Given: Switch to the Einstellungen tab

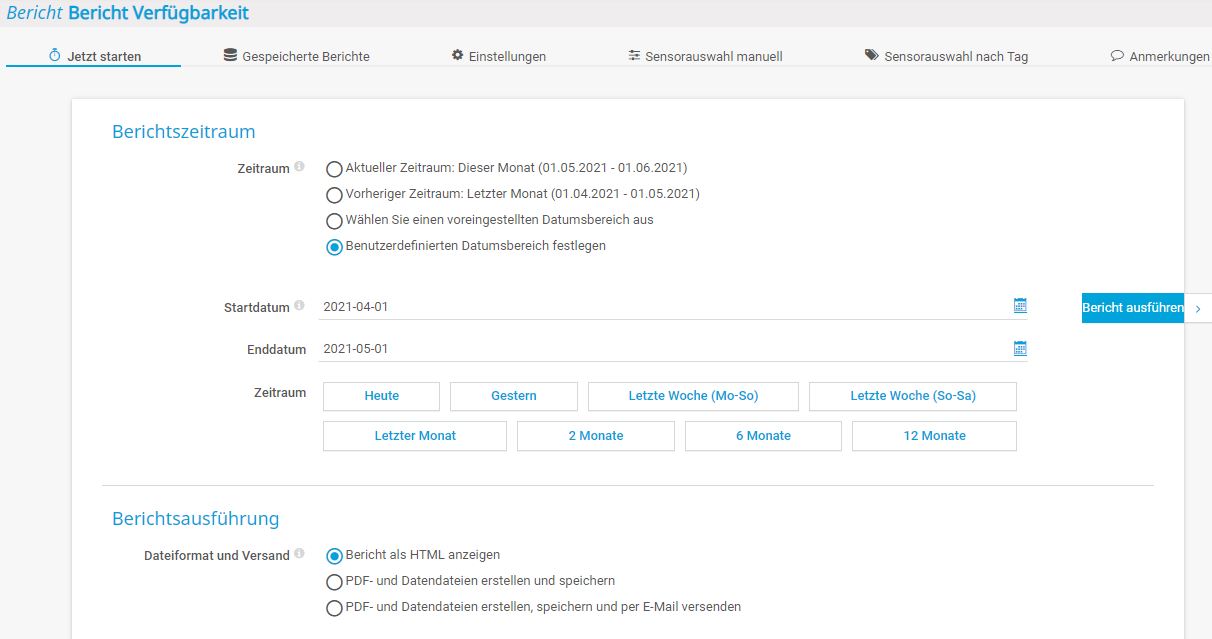Looking at the screenshot, I should 499,56.
